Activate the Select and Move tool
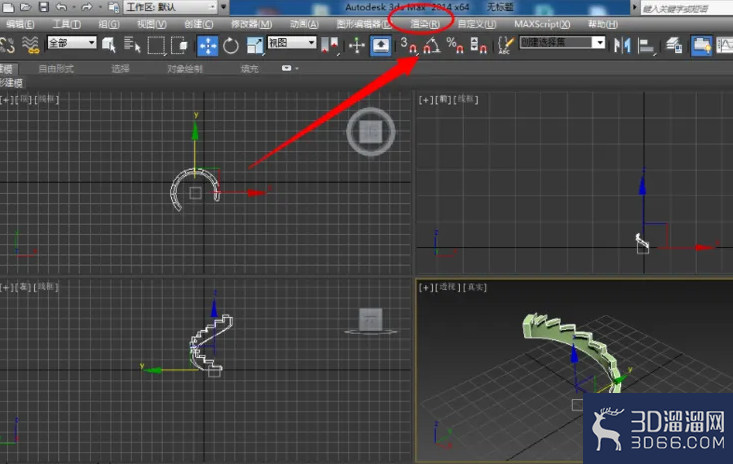The image size is (733, 464). [x=208, y=45]
